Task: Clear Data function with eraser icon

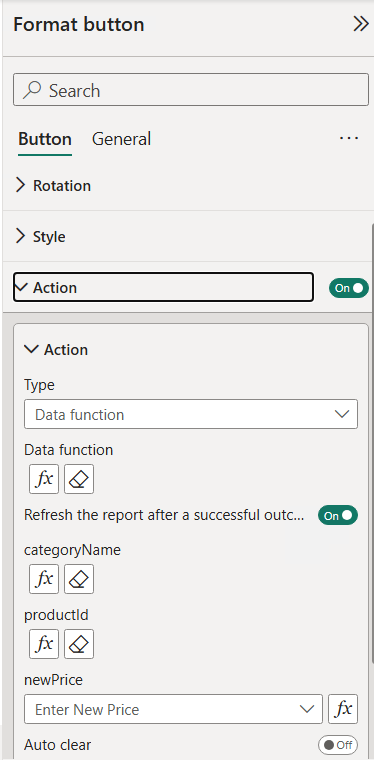Action: click(79, 479)
